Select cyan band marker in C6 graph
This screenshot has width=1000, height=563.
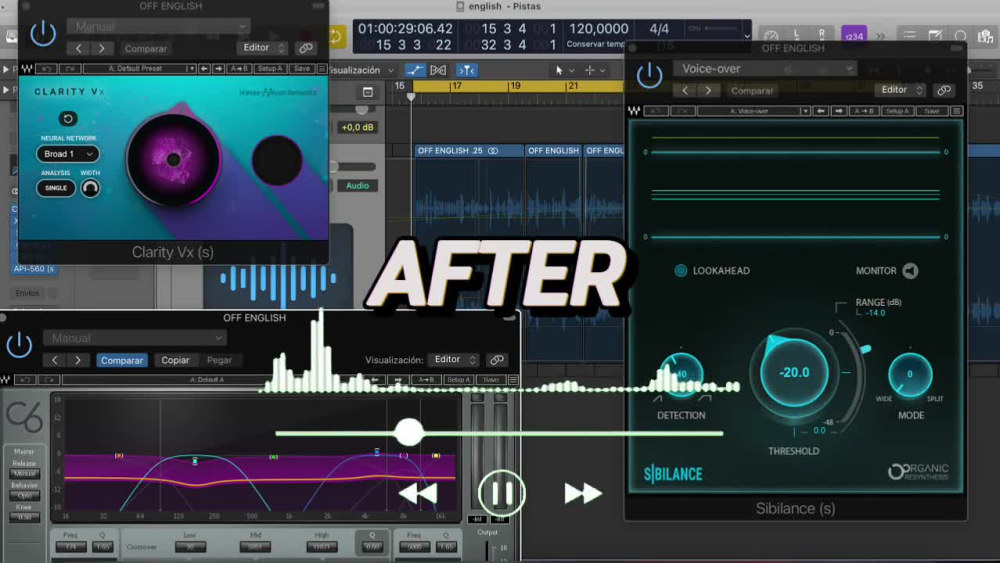coord(195,460)
